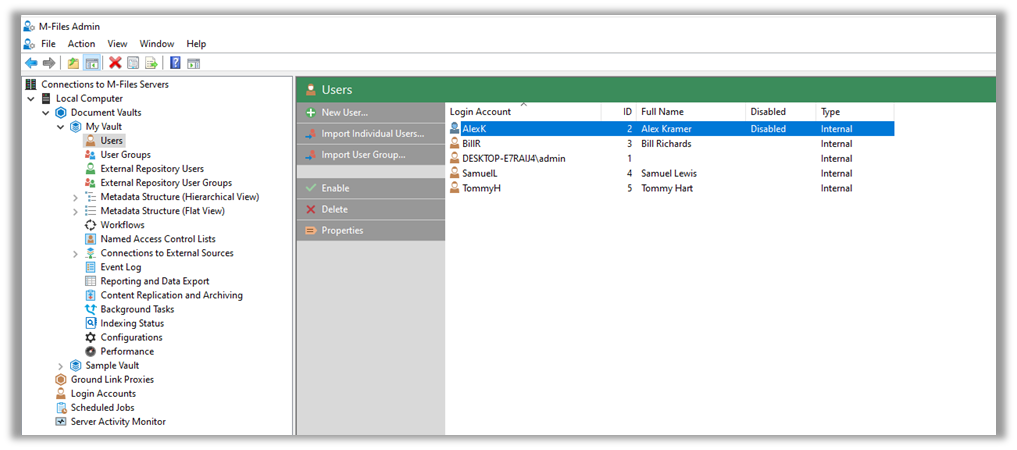The width and height of the screenshot is (1017, 450).
Task: Sort by ID column header
Action: click(x=619, y=112)
